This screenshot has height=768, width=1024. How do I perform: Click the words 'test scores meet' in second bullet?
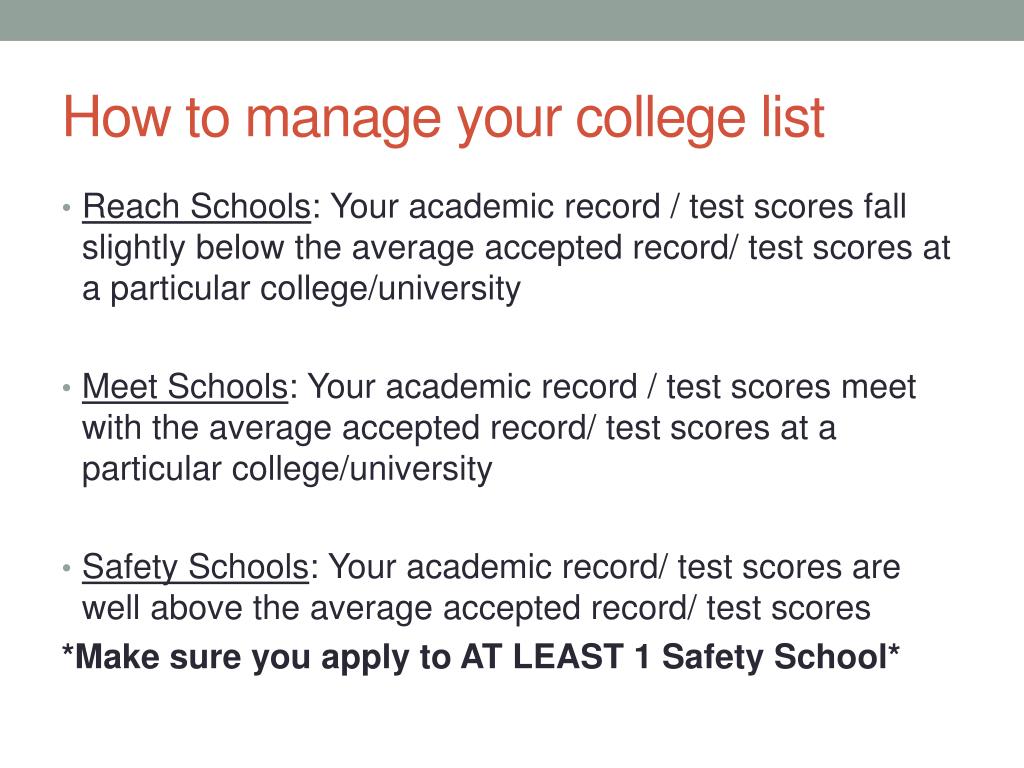point(791,387)
